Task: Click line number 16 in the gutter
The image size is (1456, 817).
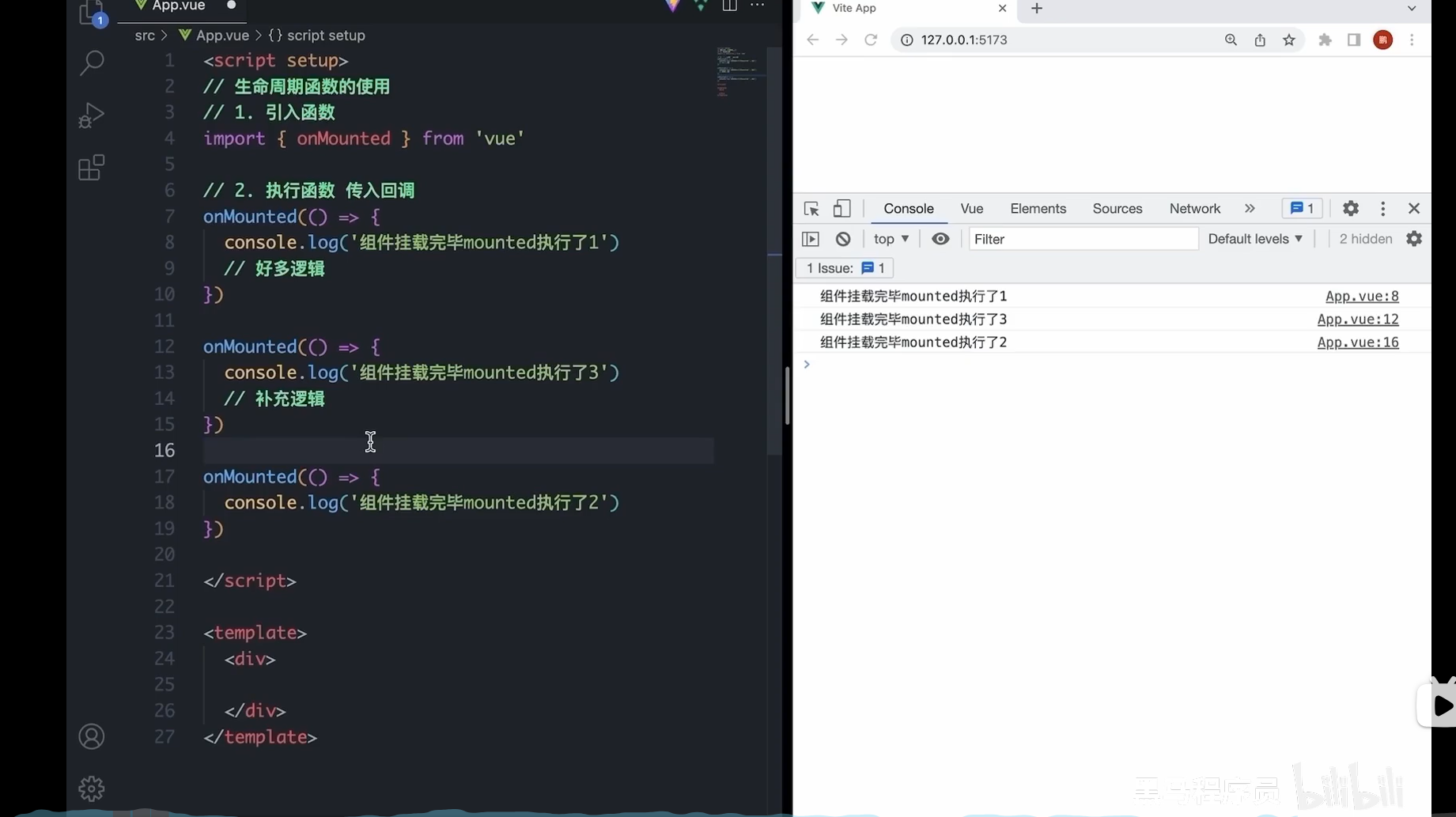Action: 165,450
